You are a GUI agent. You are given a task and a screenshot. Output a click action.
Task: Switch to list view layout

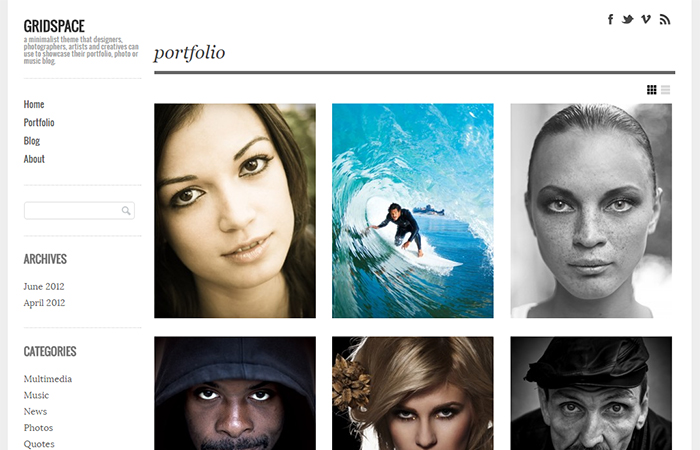[x=665, y=90]
